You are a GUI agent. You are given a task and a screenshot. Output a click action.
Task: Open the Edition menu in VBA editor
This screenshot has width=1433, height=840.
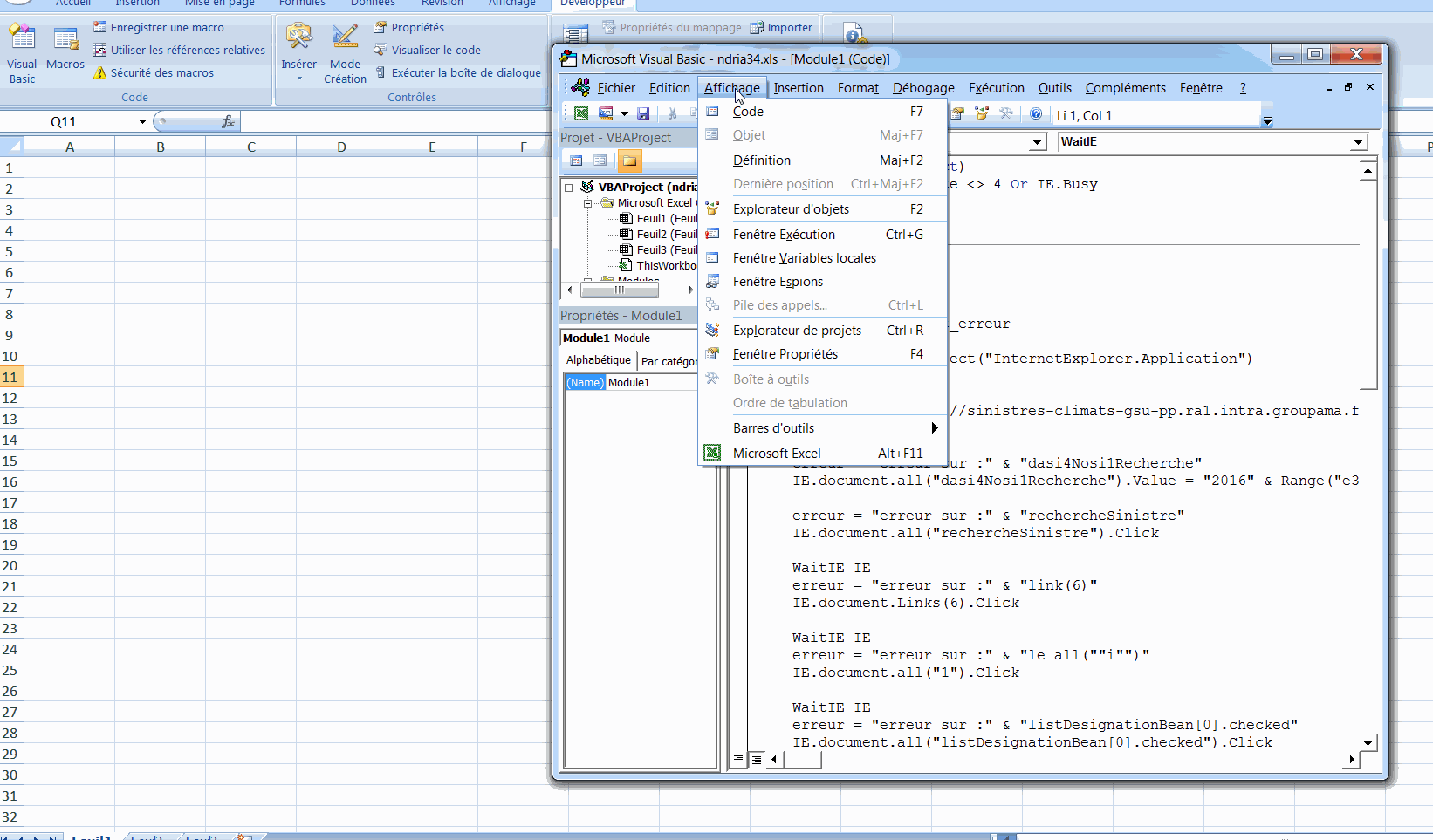(x=669, y=88)
